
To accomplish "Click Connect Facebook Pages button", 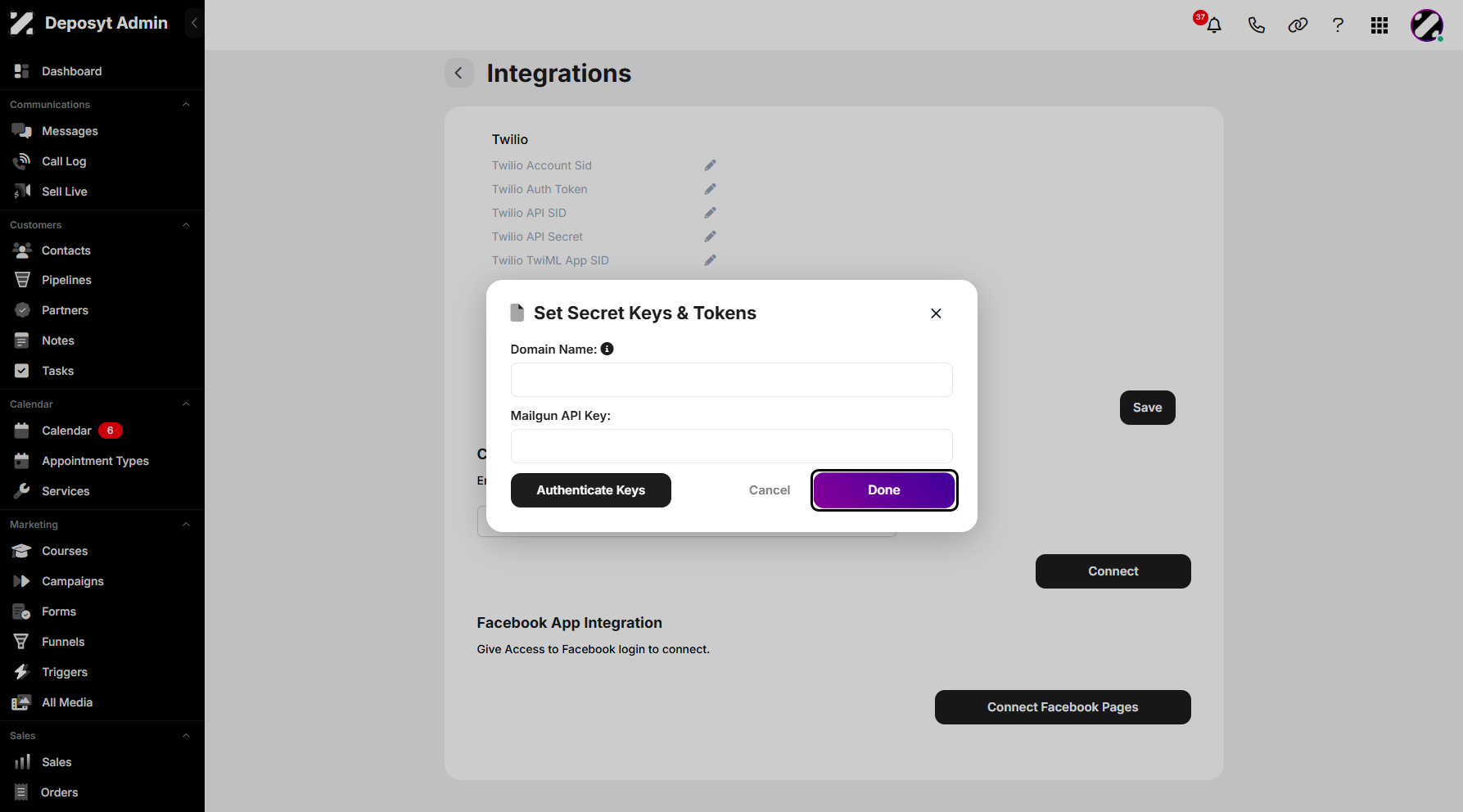I will [1063, 707].
